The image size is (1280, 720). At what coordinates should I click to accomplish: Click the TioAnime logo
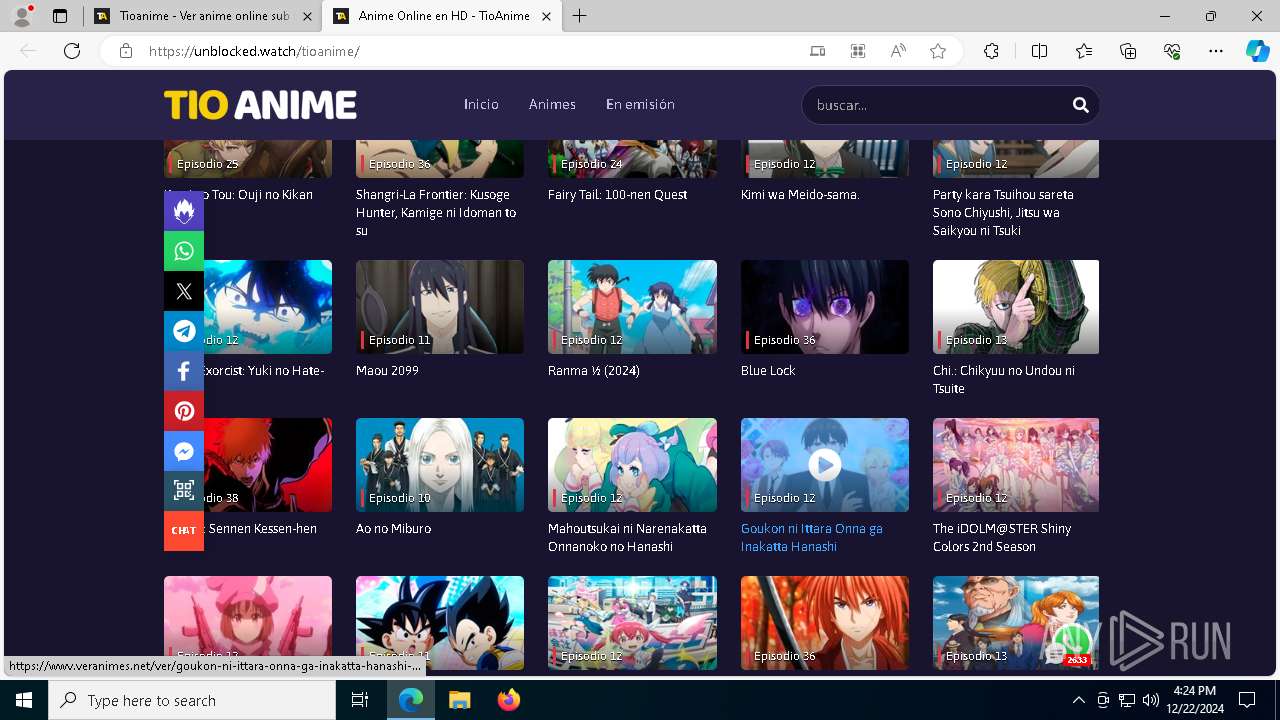260,105
